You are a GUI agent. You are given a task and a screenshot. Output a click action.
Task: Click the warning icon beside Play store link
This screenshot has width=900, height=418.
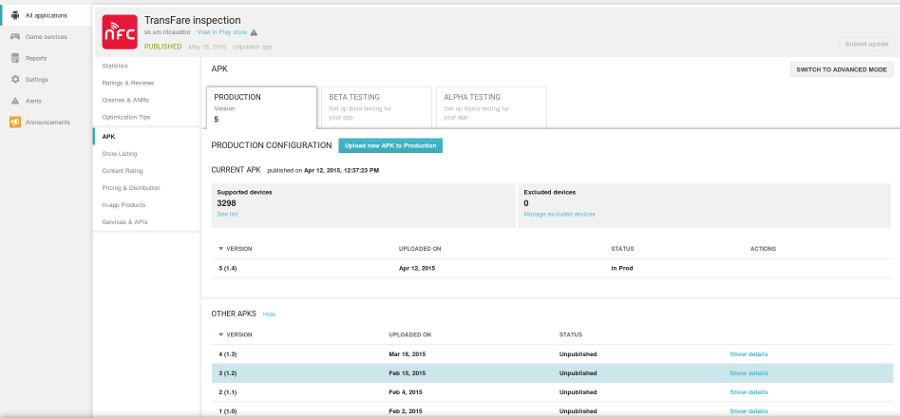254,33
